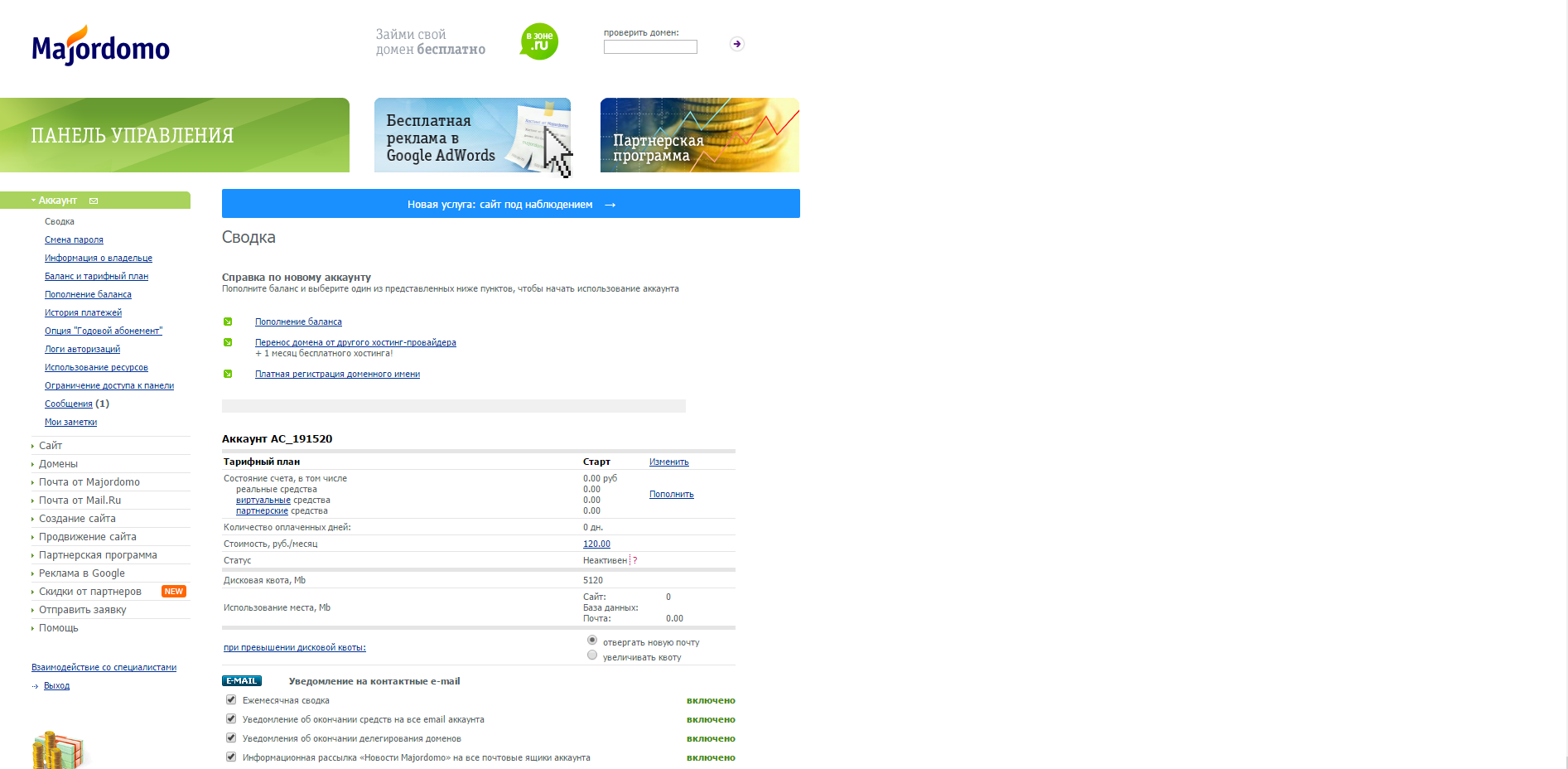Screen dimensions: 1568x769
Task: Open Мои заметки menu item
Action: [x=70, y=422]
